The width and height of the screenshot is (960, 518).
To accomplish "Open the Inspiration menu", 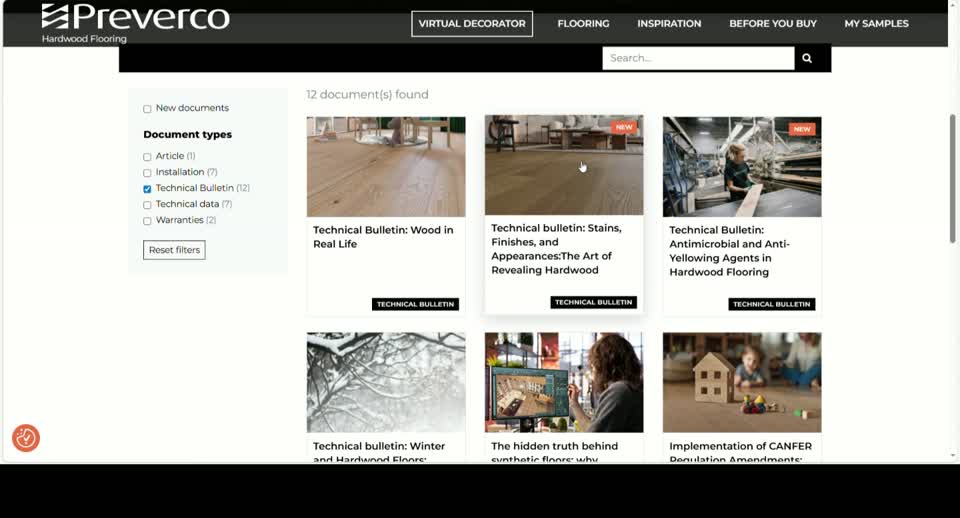I will [669, 24].
